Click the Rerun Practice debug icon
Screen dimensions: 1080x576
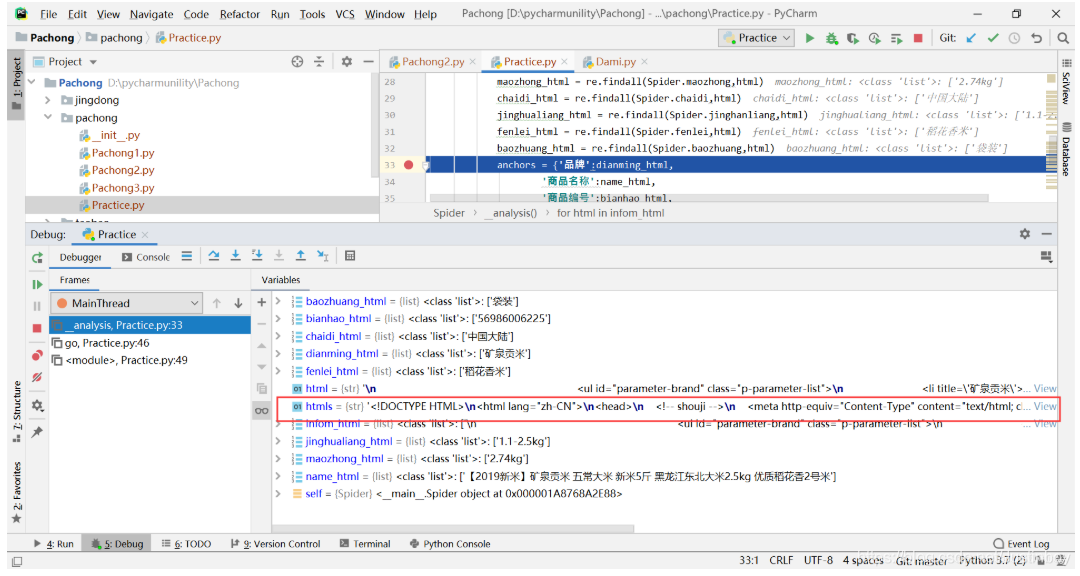pos(37,258)
